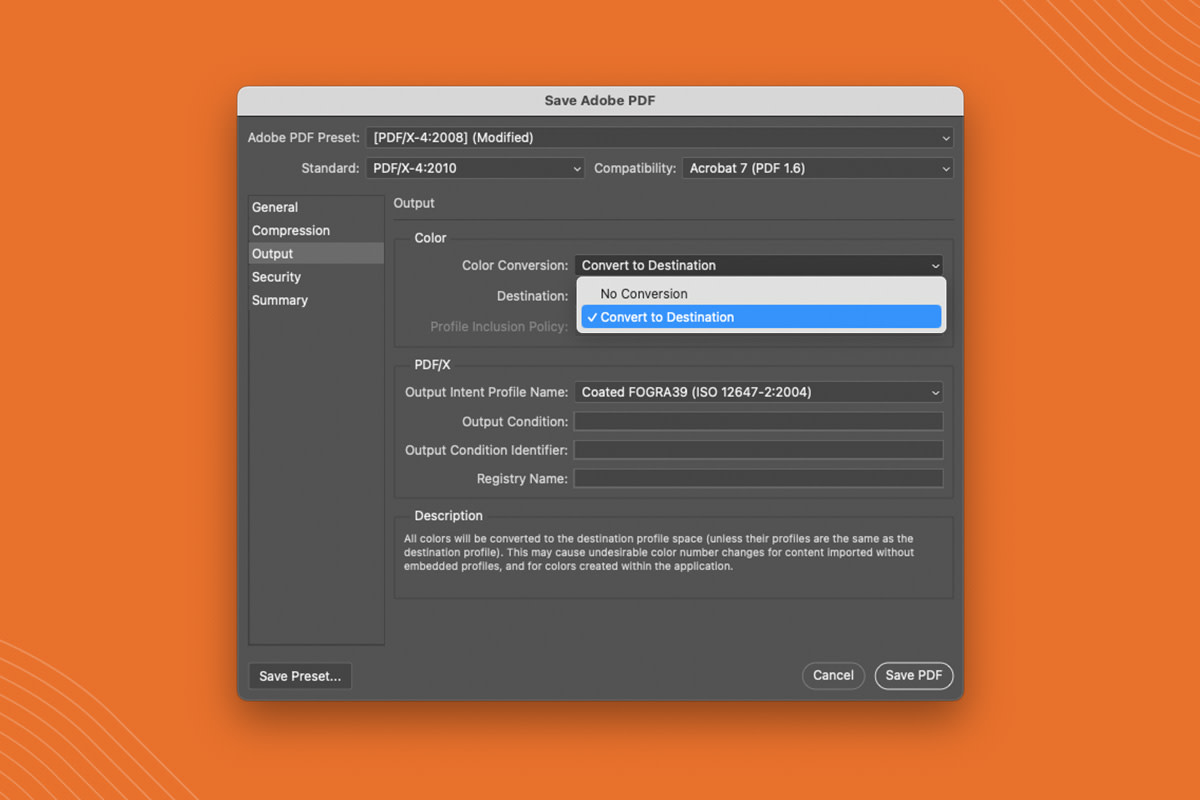The width and height of the screenshot is (1200, 800).
Task: Click the Save PDF button
Action: [x=914, y=675]
